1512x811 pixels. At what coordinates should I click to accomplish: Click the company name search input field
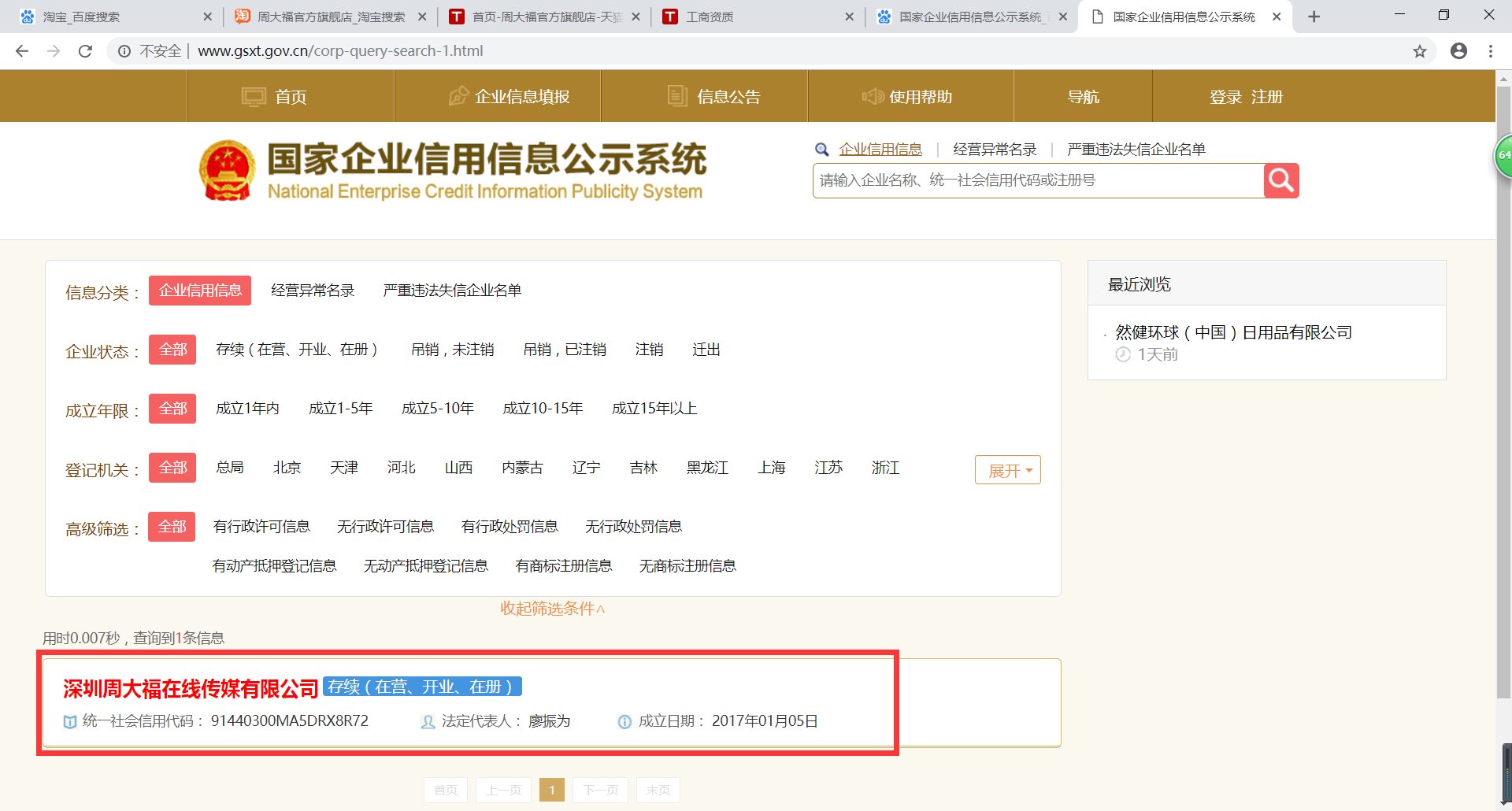coord(1024,180)
